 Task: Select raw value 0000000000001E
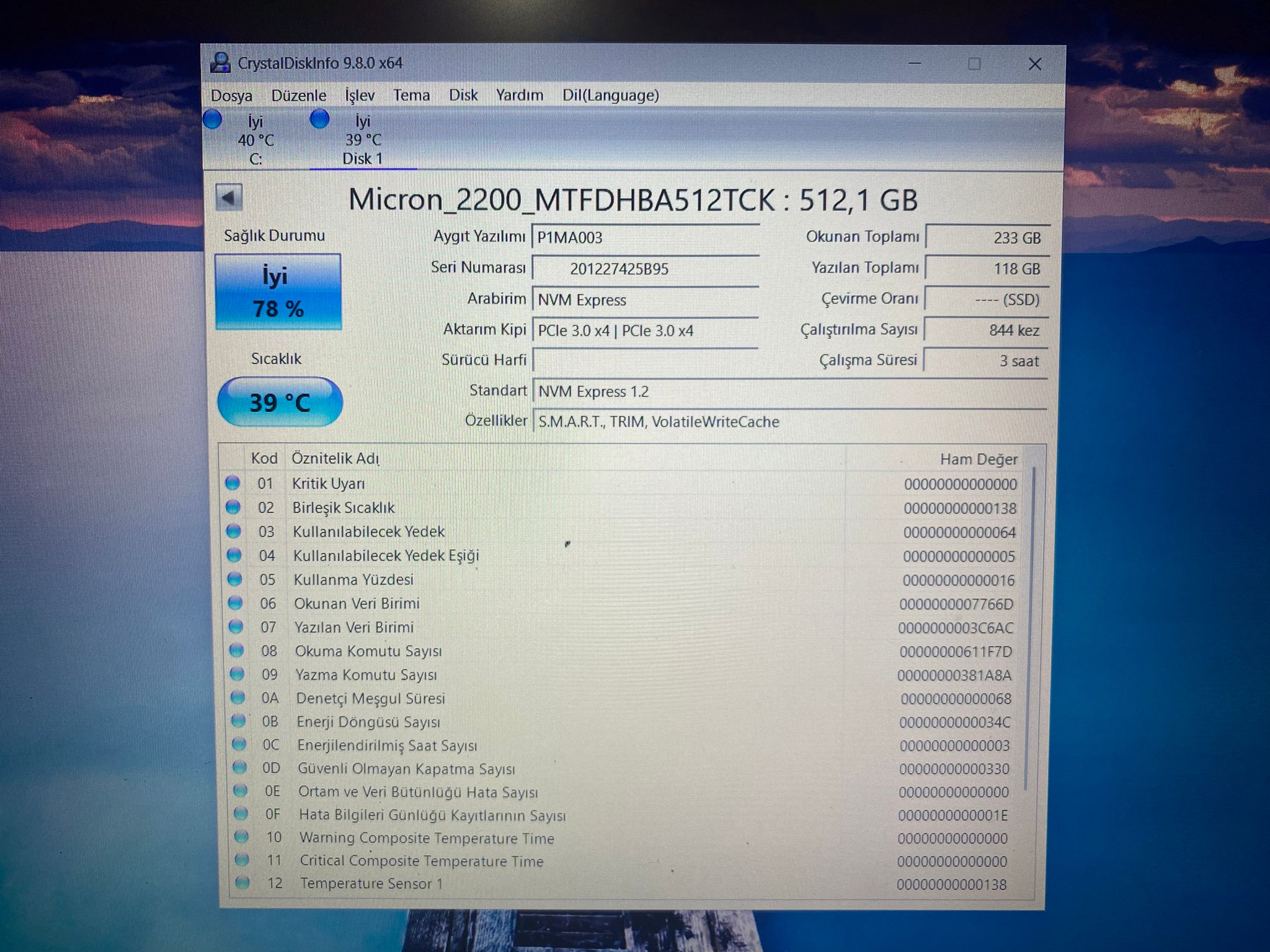(953, 816)
